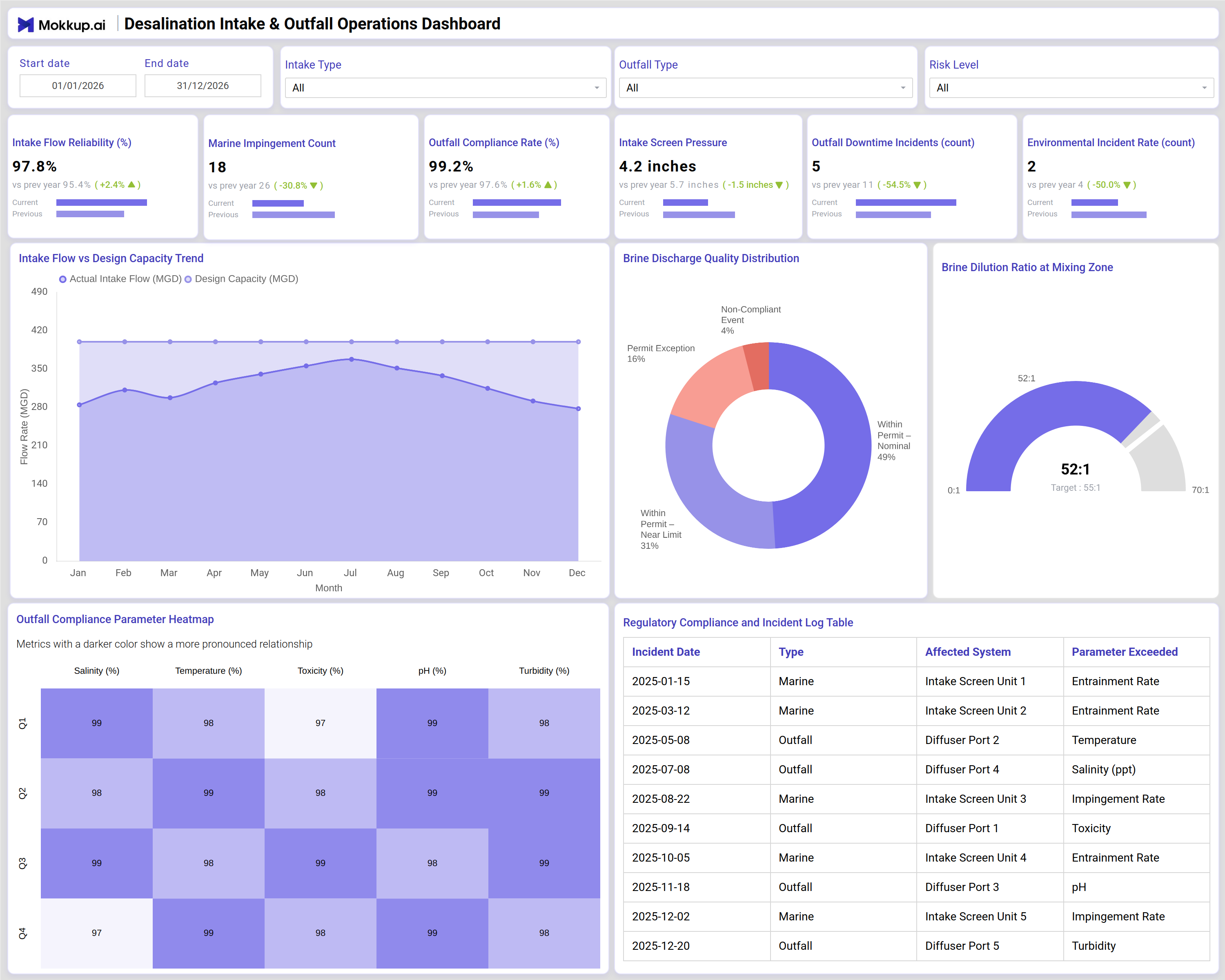Click the Q2 Temperature heatmap cell
The height and width of the screenshot is (980, 1225).
pos(209,793)
